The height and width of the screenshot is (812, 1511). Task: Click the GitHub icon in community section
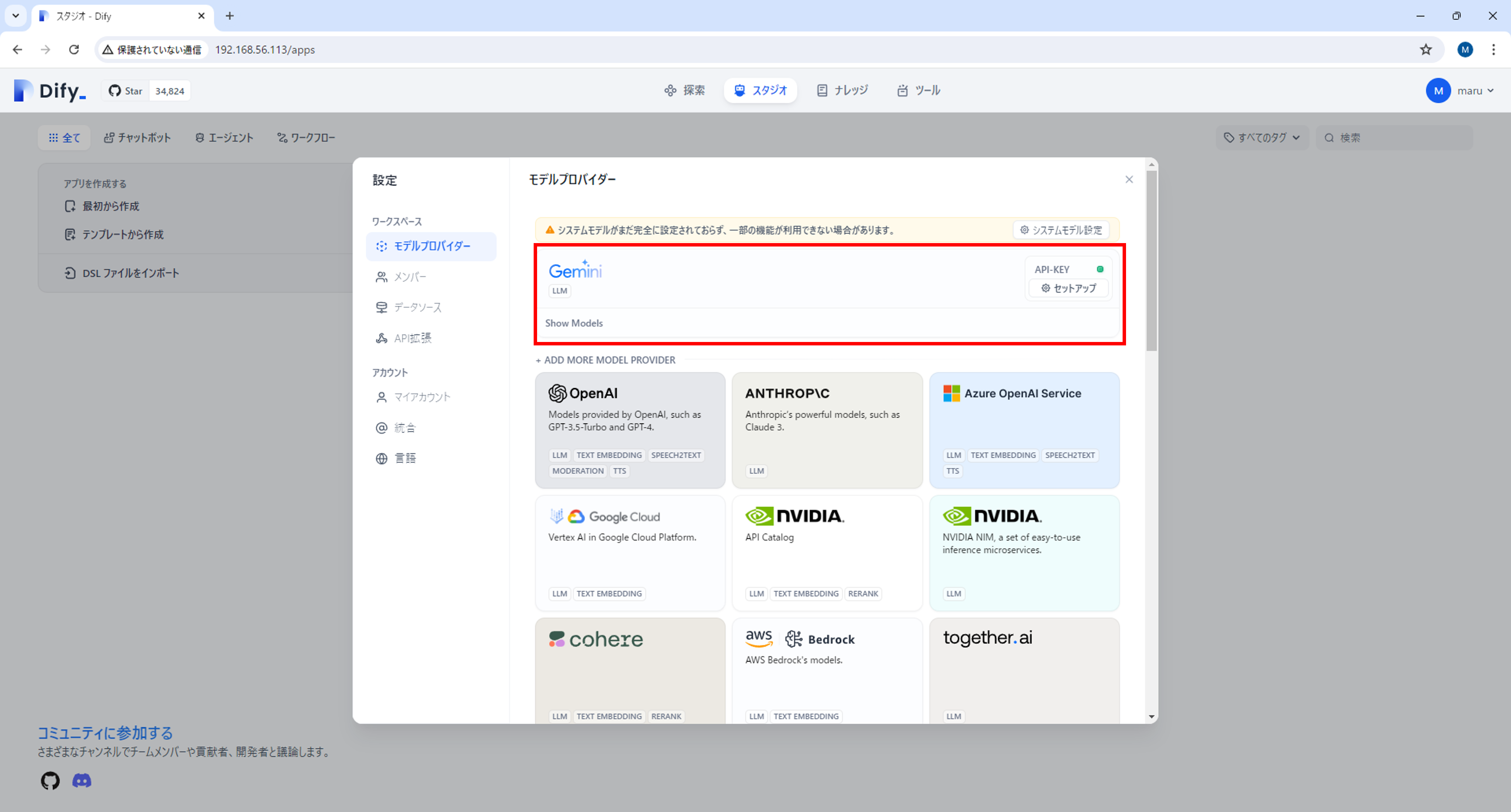50,780
